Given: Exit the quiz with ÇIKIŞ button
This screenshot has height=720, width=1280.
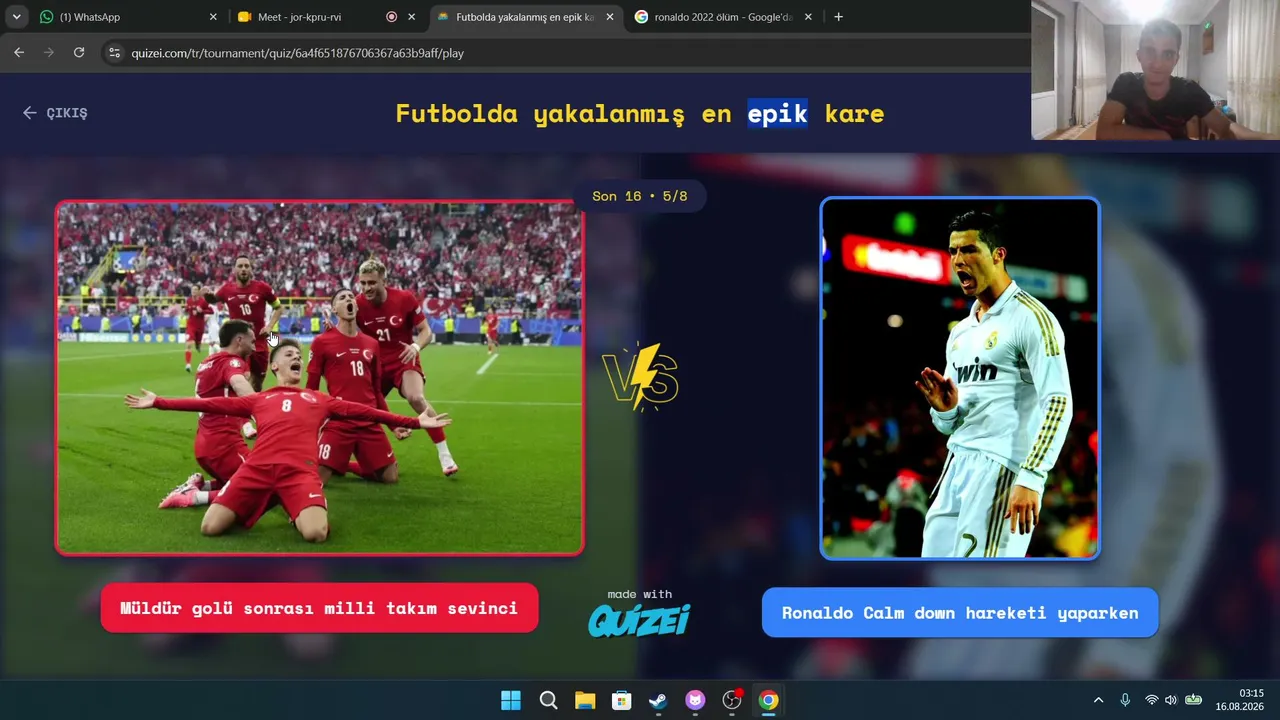Looking at the screenshot, I should click(x=55, y=113).
